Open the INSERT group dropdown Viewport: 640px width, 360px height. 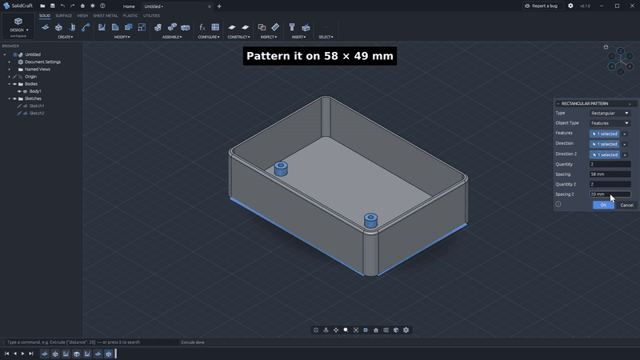pyautogui.click(x=299, y=37)
